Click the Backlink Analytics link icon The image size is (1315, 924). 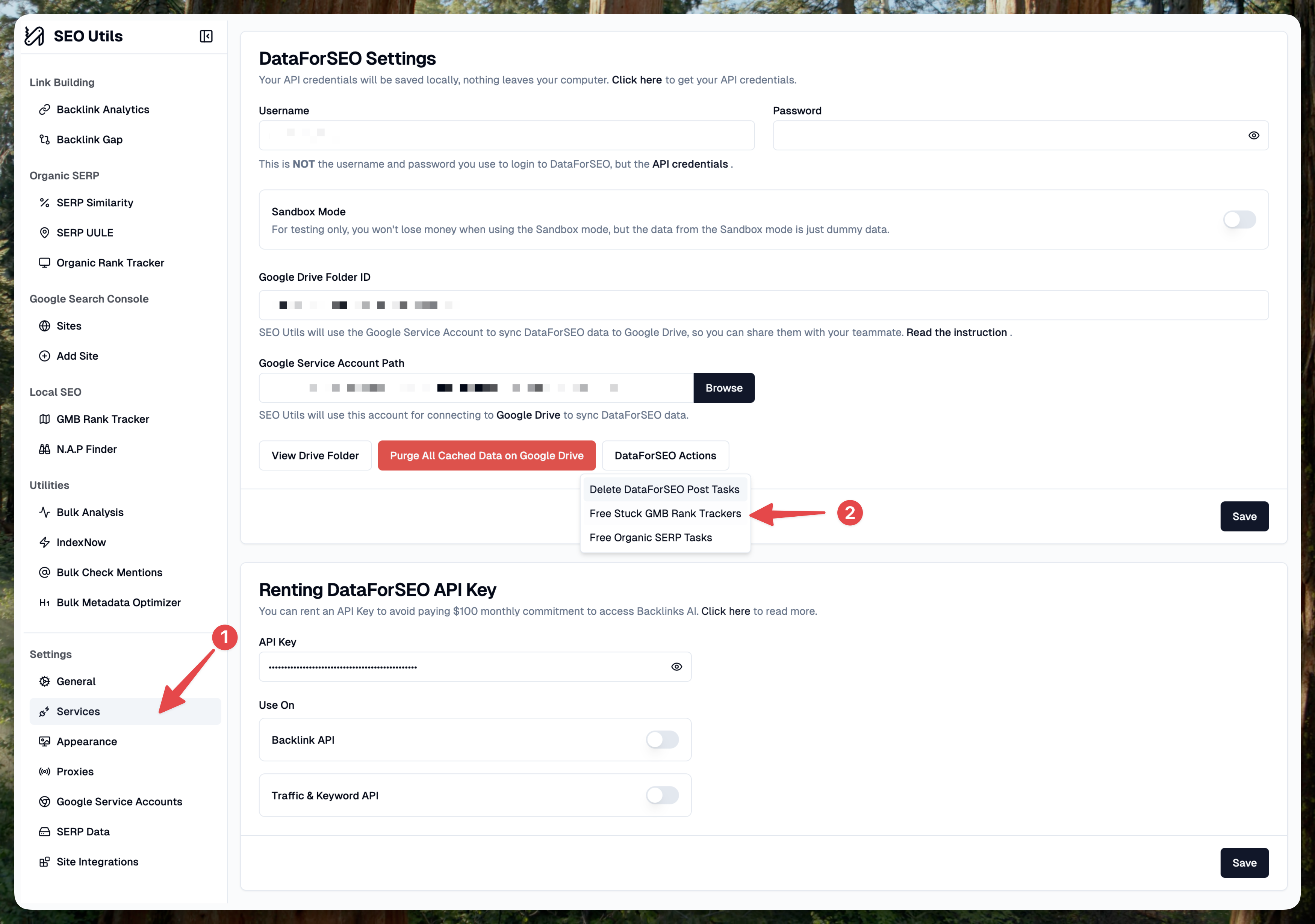pos(44,109)
